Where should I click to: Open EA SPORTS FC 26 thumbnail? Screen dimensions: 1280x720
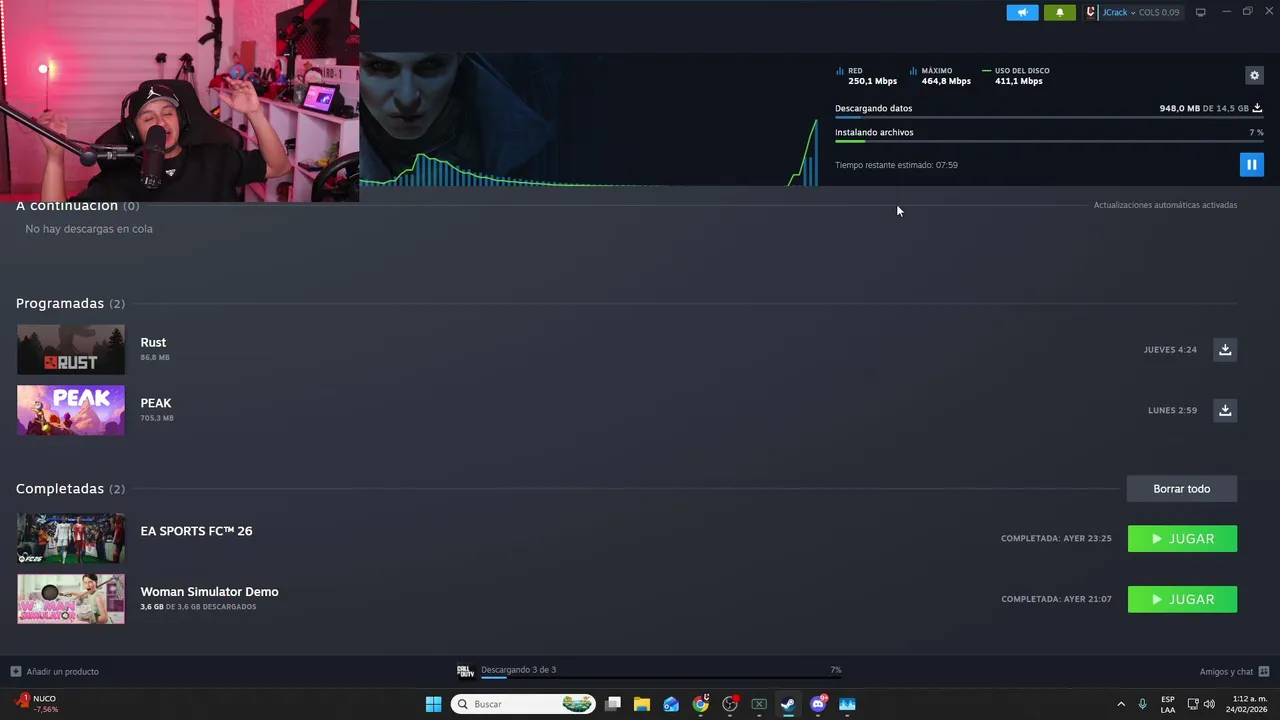coord(71,539)
